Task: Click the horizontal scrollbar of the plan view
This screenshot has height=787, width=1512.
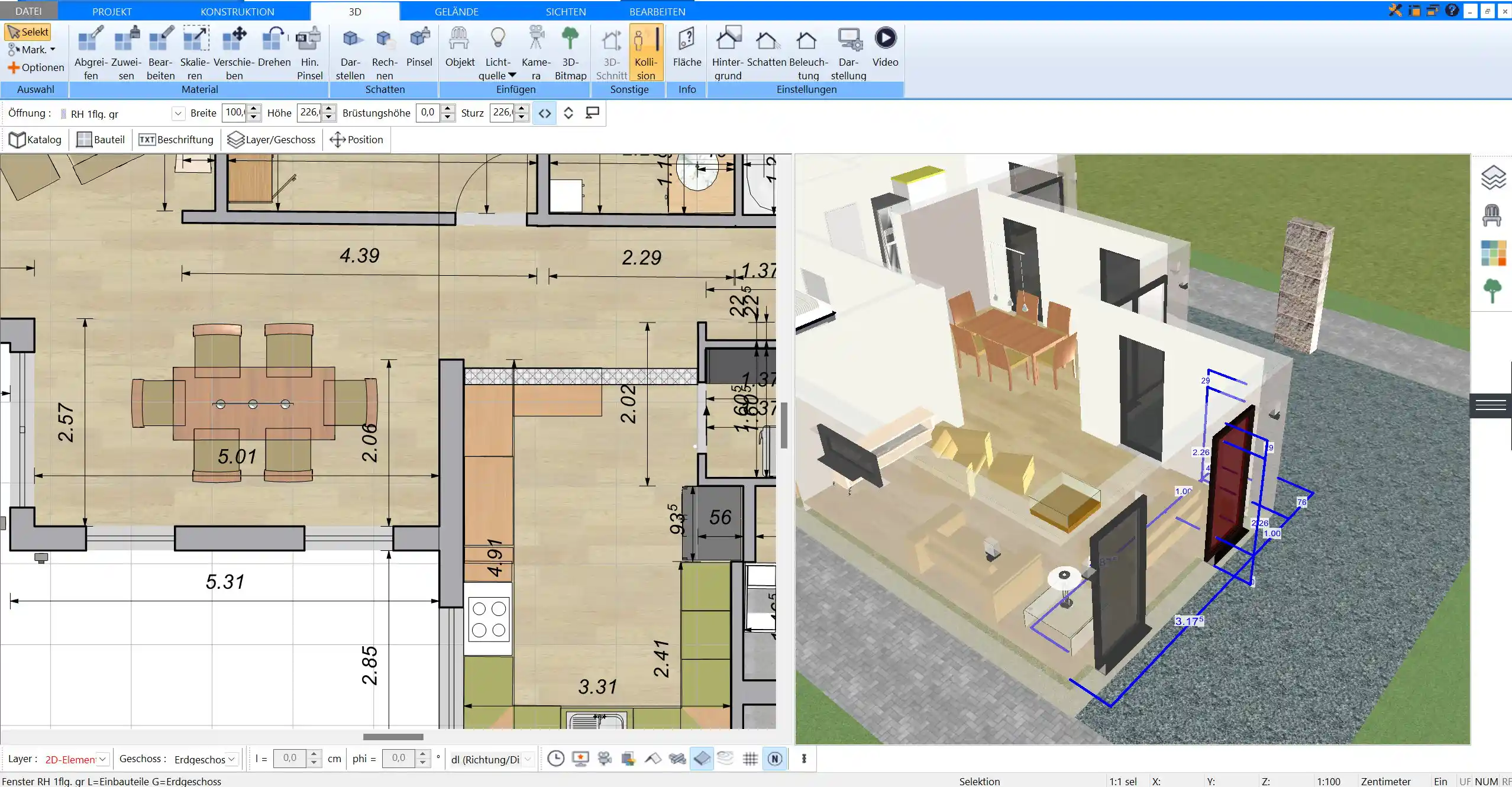Action: click(x=393, y=737)
